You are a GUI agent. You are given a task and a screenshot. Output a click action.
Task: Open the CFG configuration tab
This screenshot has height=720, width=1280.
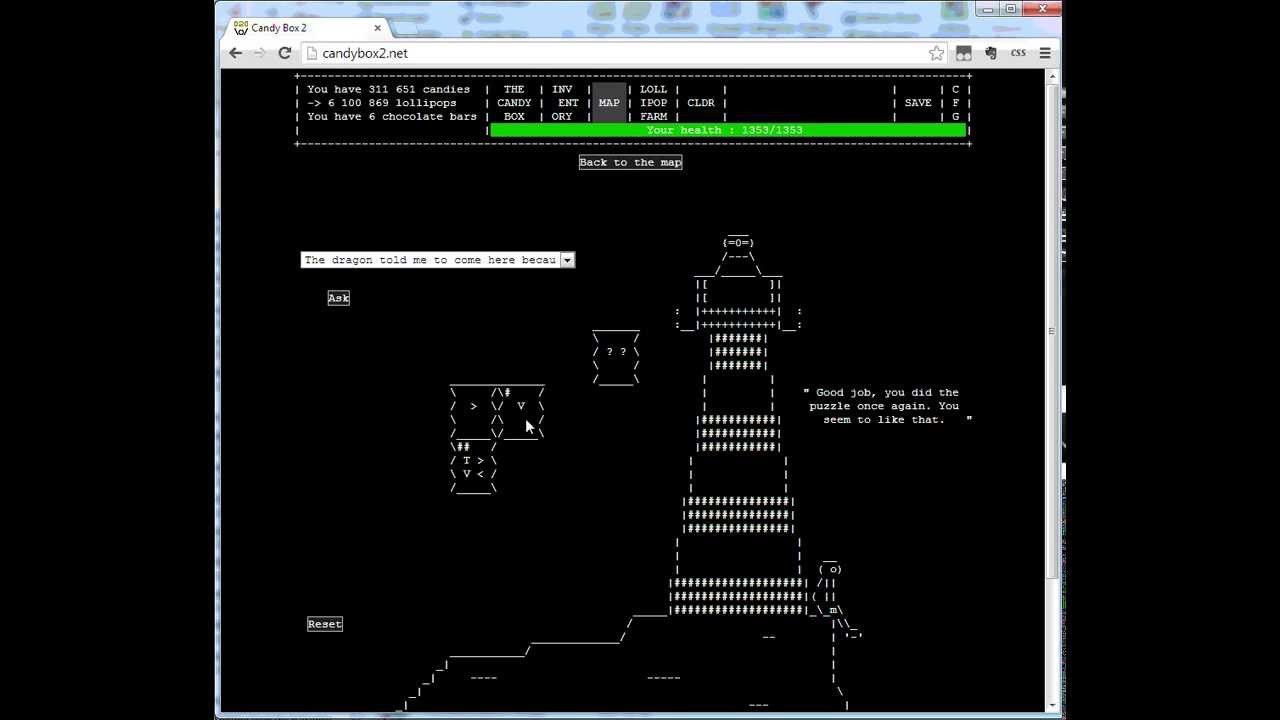coord(955,103)
